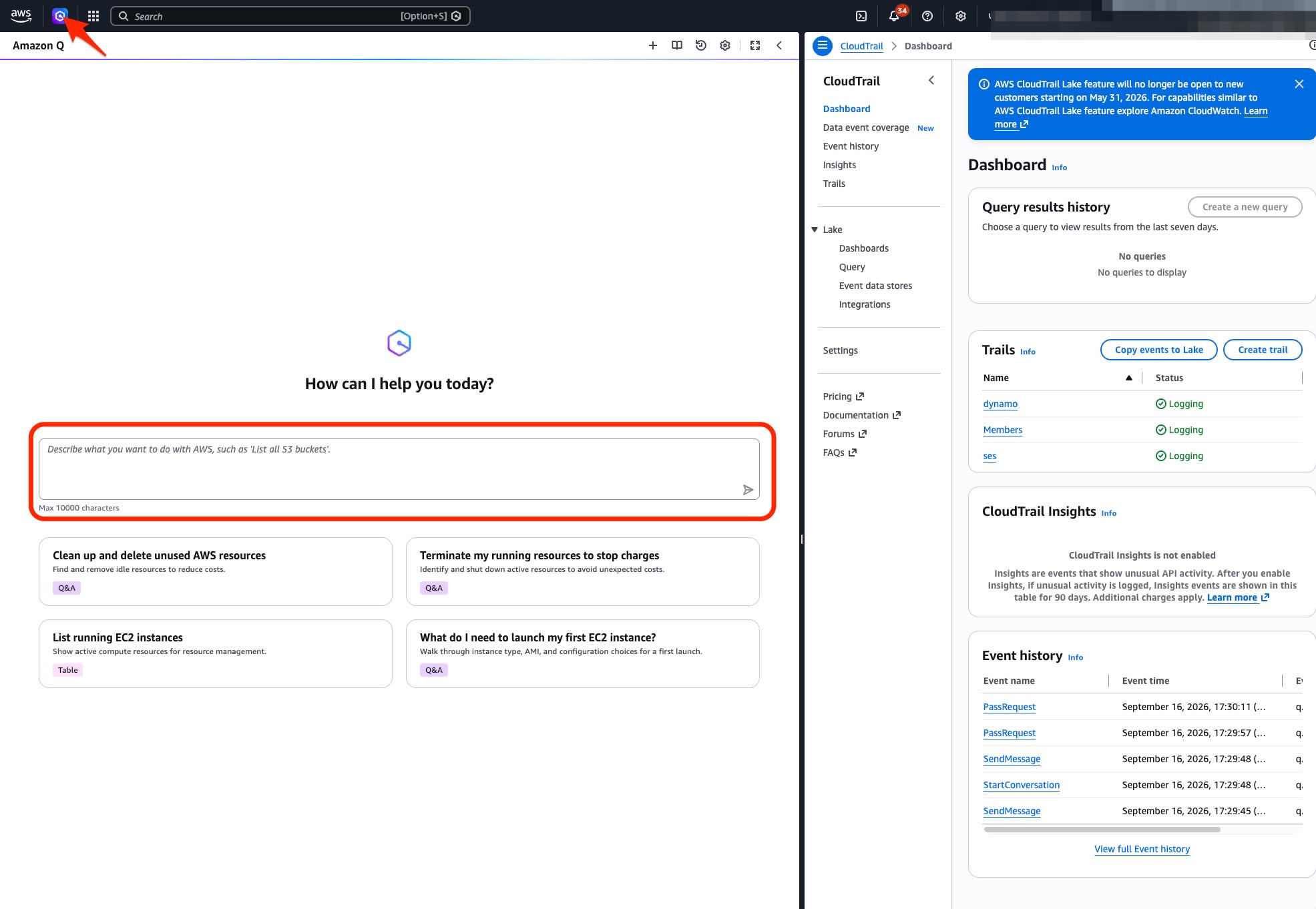Open StartConversation event
Image resolution: width=1316 pixels, height=909 pixels.
(1021, 785)
